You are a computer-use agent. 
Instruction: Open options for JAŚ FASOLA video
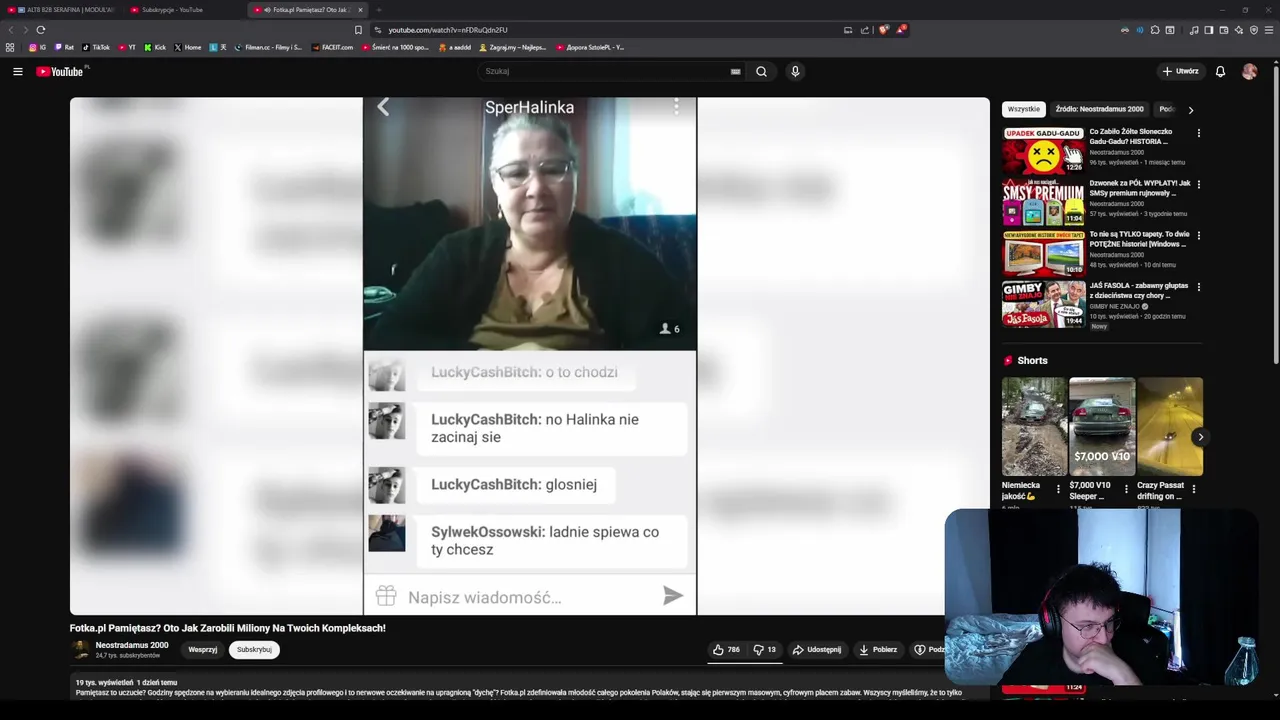tap(1198, 287)
